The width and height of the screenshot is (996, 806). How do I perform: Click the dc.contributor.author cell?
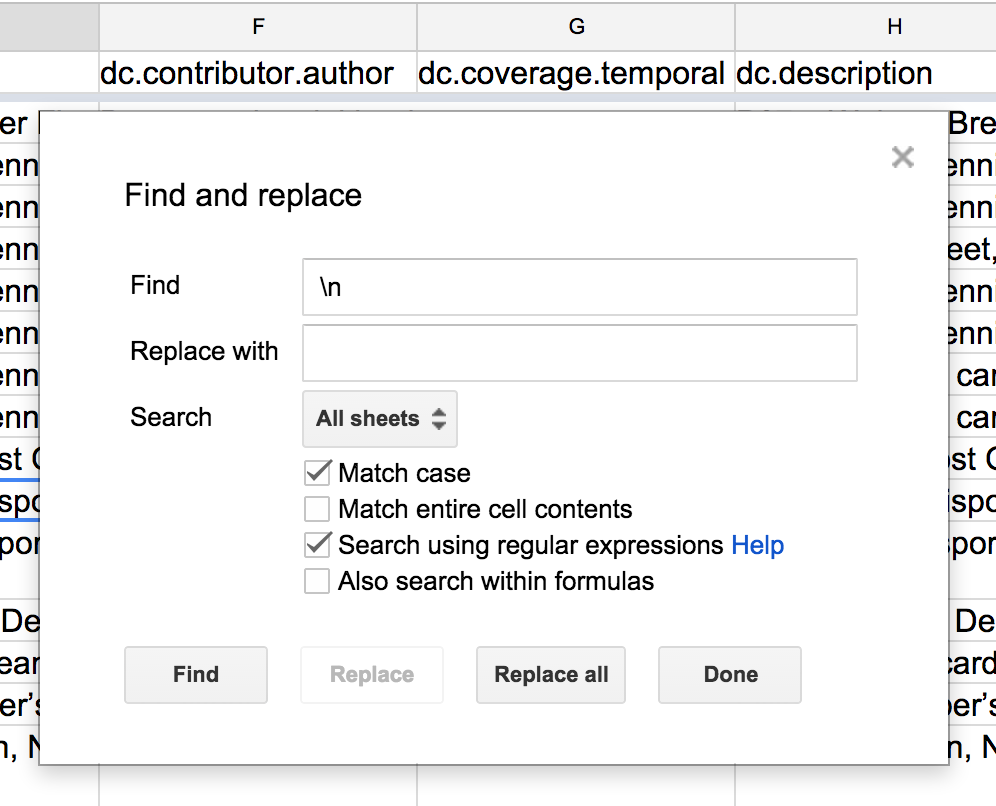(247, 73)
